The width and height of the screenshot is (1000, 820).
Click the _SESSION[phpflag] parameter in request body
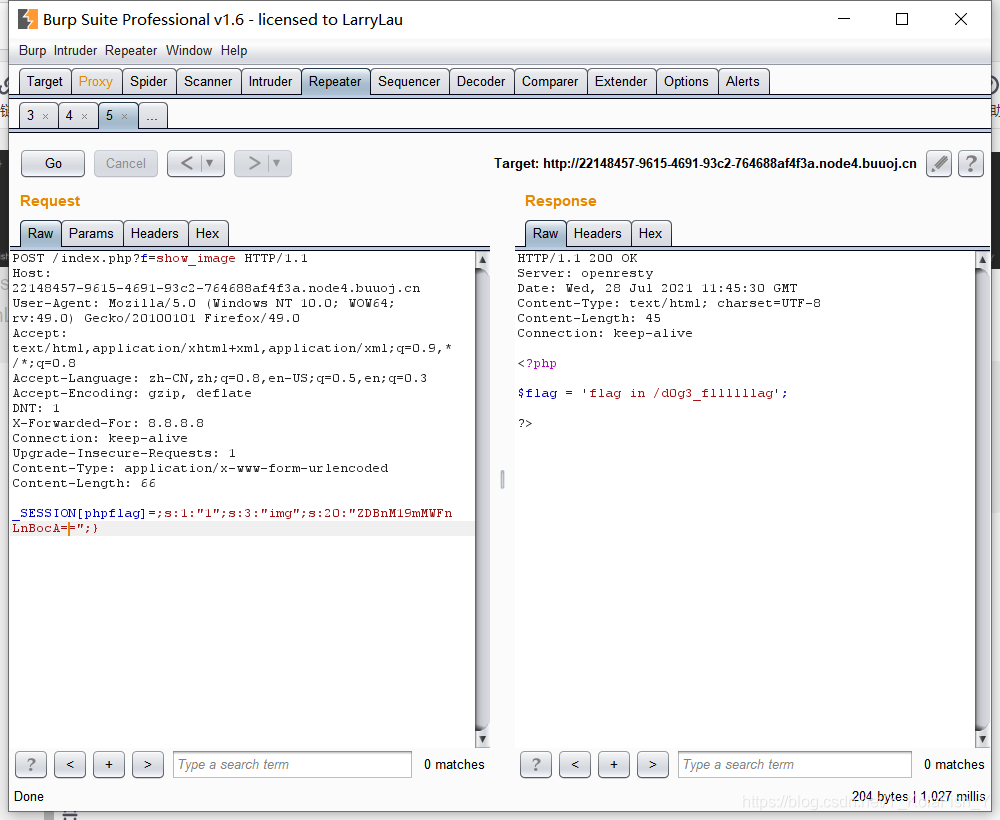[x=80, y=513]
